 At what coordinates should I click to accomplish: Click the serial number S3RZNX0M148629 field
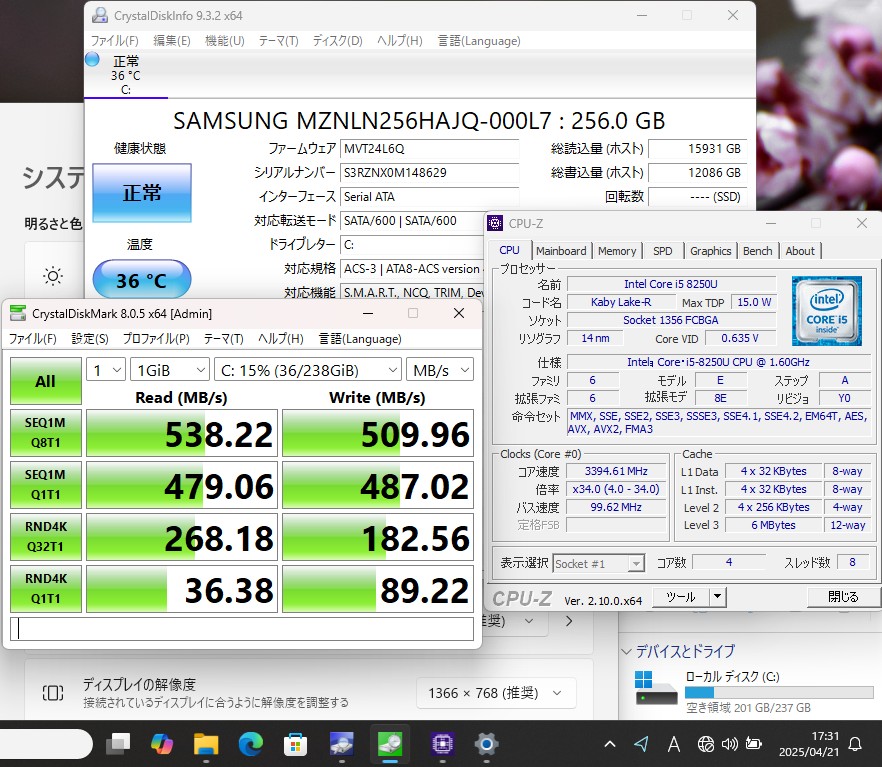coord(430,173)
